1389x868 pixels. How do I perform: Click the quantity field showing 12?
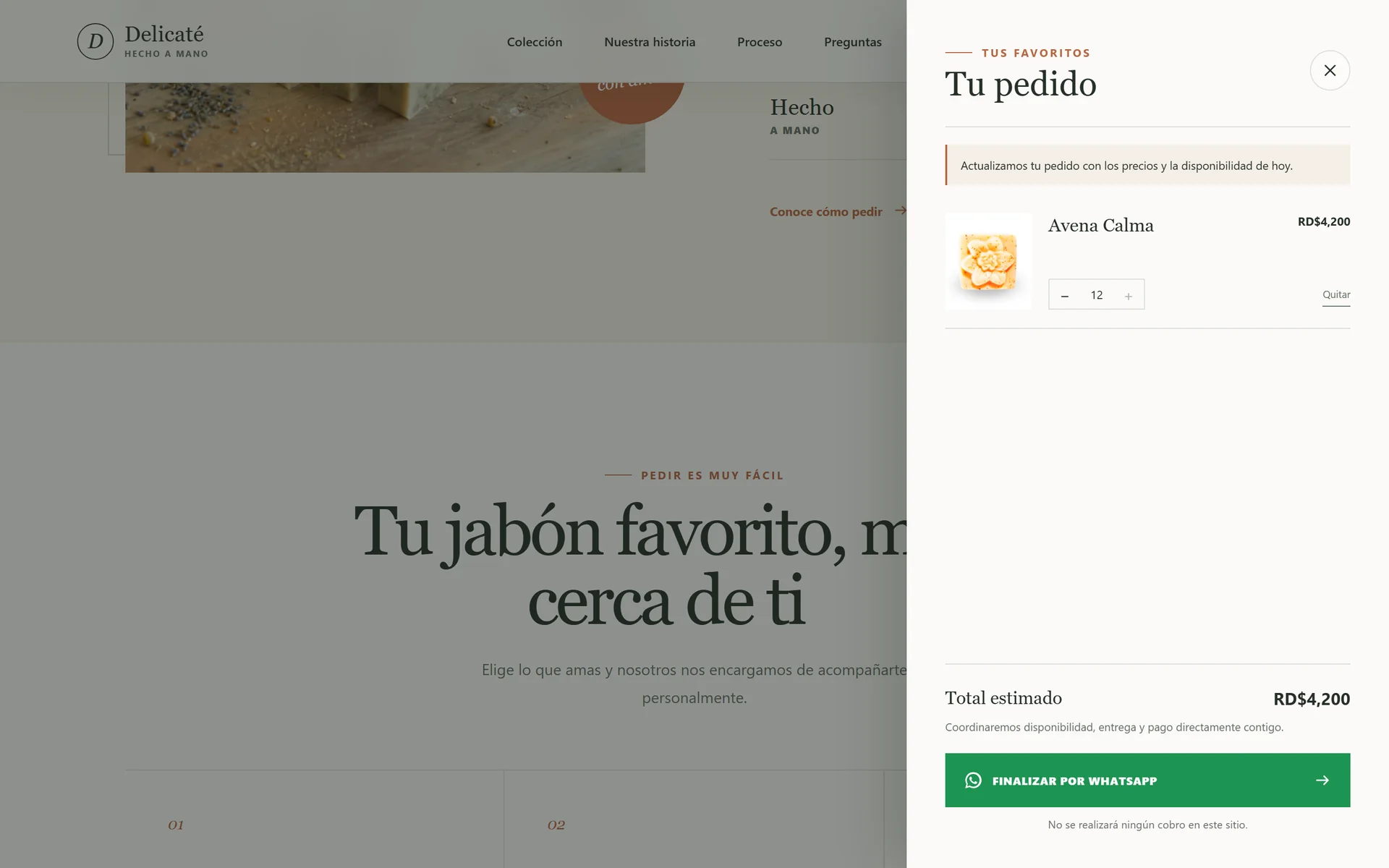(1097, 295)
